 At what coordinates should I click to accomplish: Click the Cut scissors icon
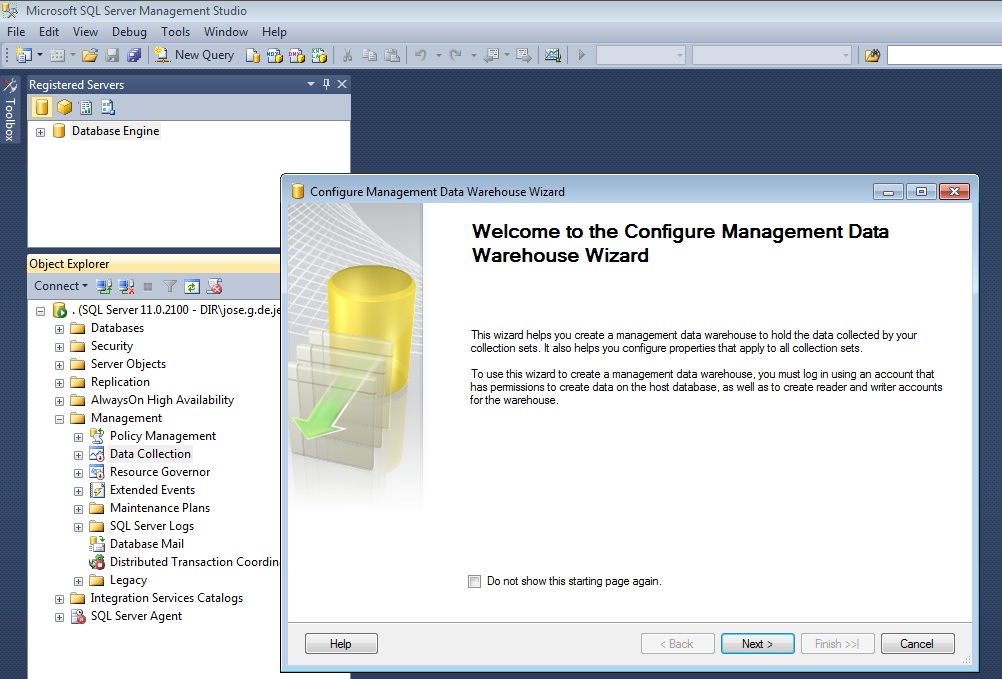click(348, 56)
